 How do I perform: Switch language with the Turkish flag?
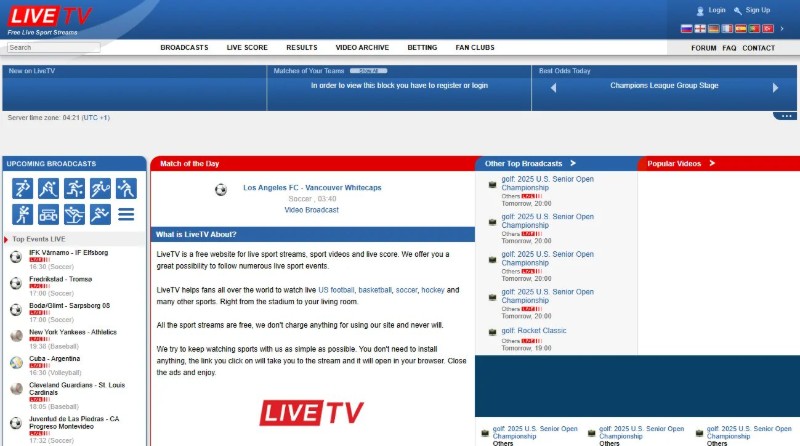point(768,29)
